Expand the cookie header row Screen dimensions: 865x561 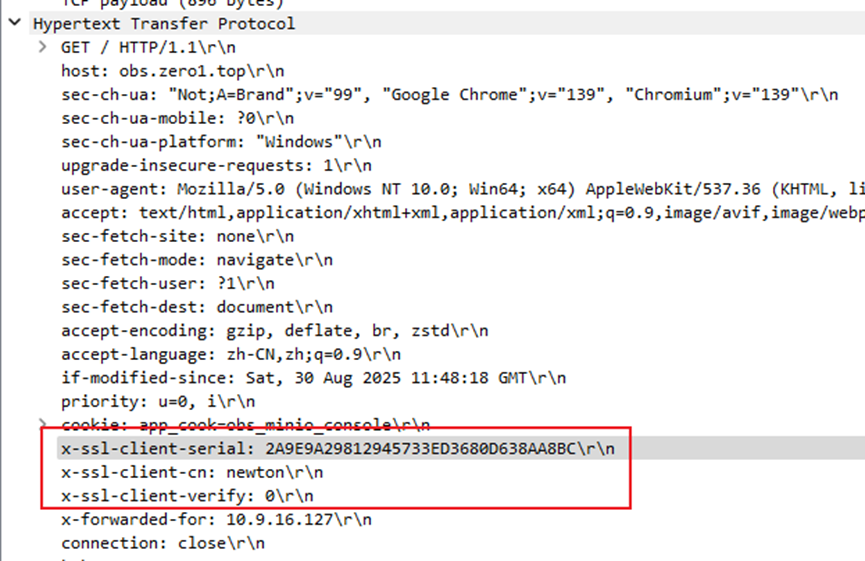(42, 424)
